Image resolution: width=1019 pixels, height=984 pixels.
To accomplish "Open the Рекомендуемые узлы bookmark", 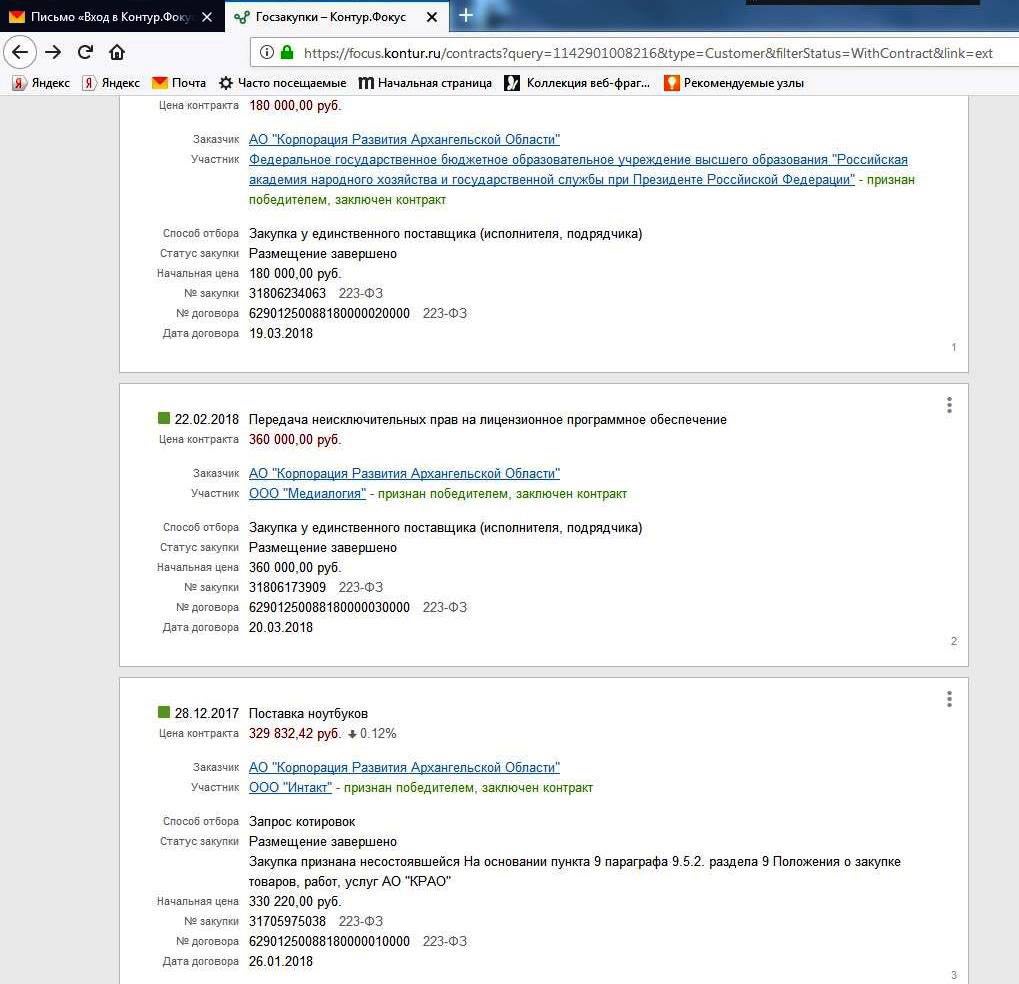I will (734, 83).
